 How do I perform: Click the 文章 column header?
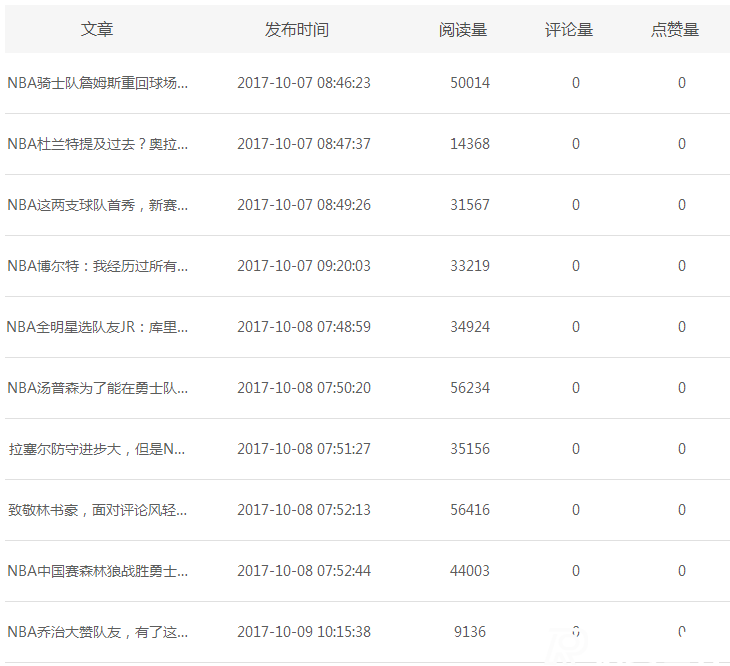(97, 30)
